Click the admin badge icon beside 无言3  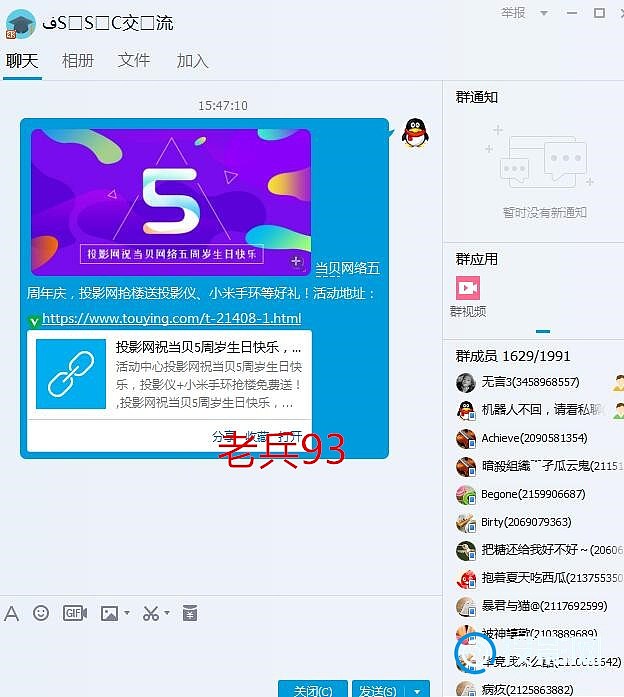618,382
